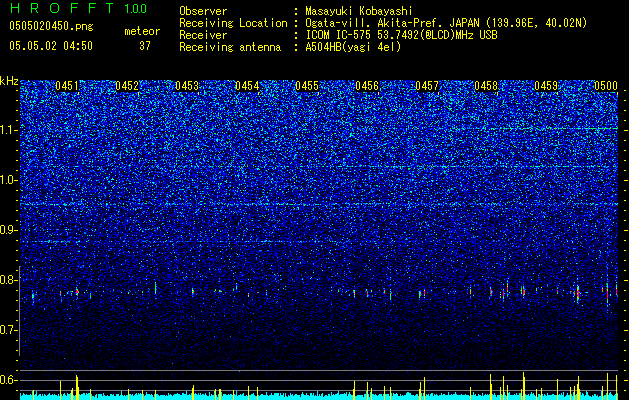The image size is (629, 400).
Task: Click the 0.7 kHz axis label
Action: pyautogui.click(x=9, y=330)
